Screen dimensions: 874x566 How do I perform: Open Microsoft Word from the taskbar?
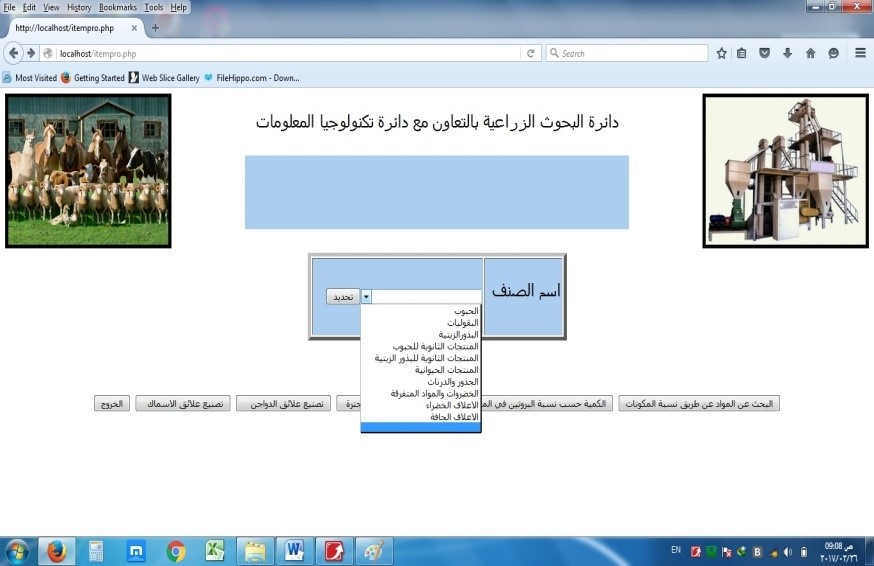294,551
